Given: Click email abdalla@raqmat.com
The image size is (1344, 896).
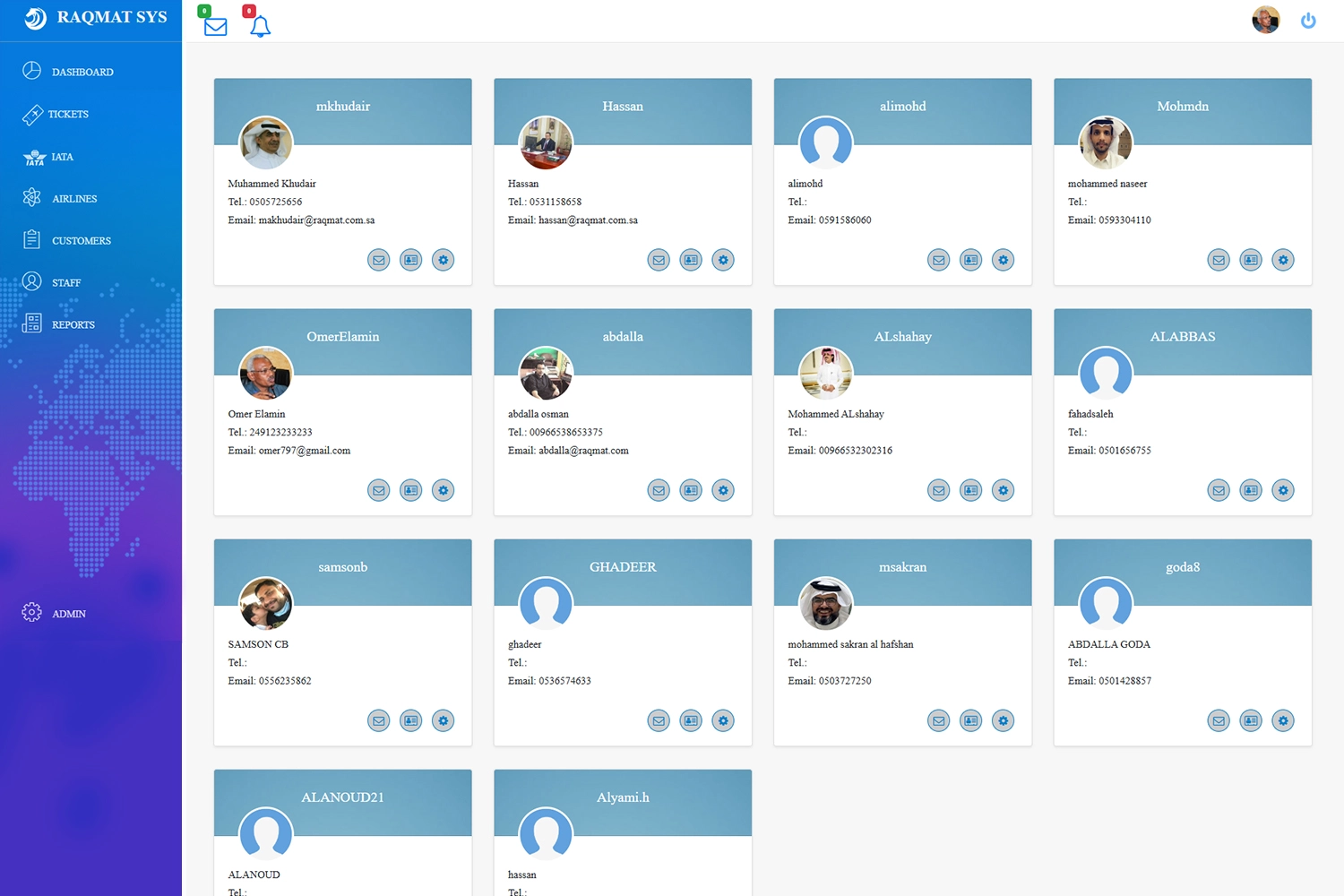Looking at the screenshot, I should tap(584, 451).
